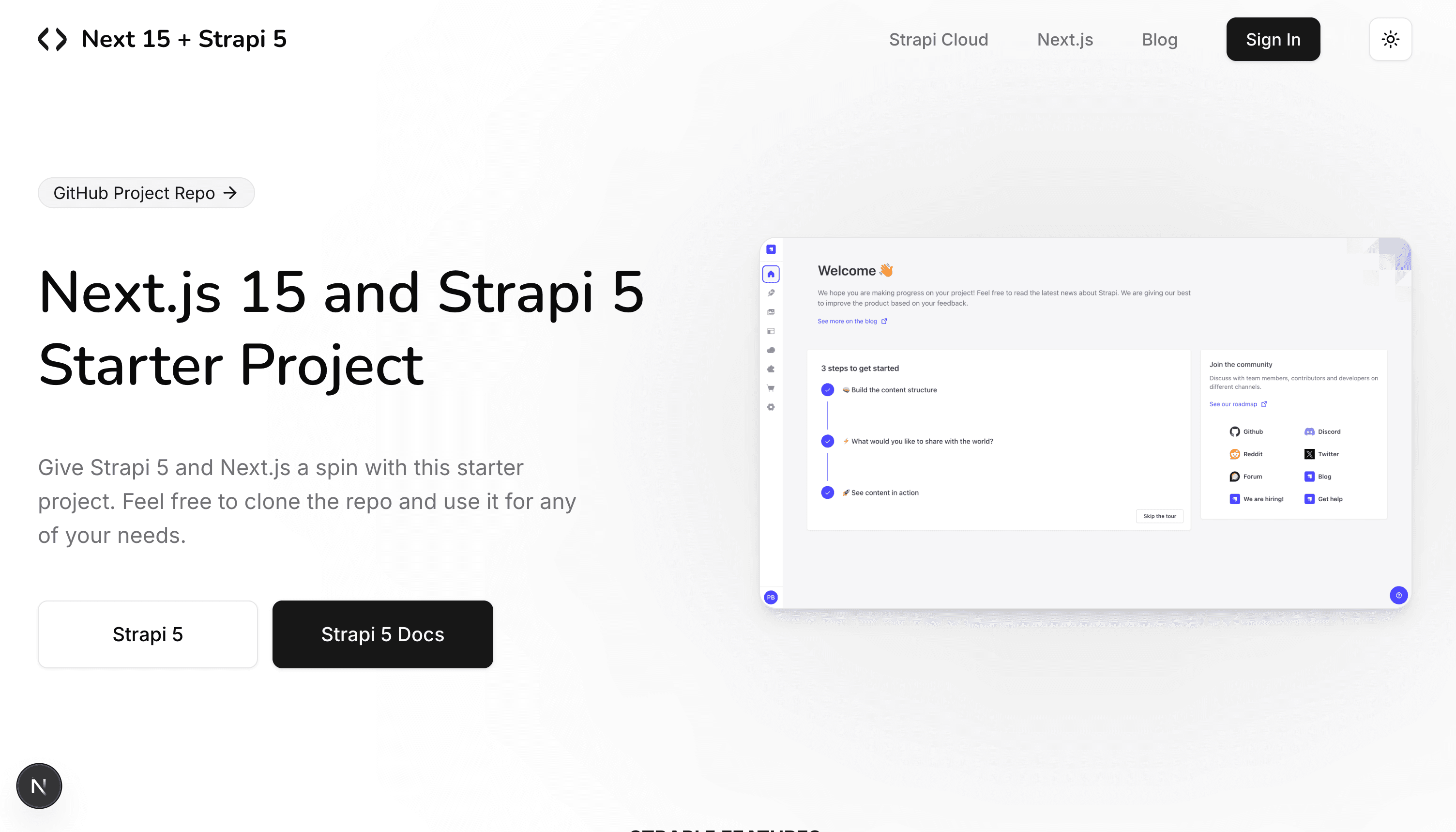Click the Strapi 5 outlined button
Image resolution: width=1456 pixels, height=832 pixels.
148,634
